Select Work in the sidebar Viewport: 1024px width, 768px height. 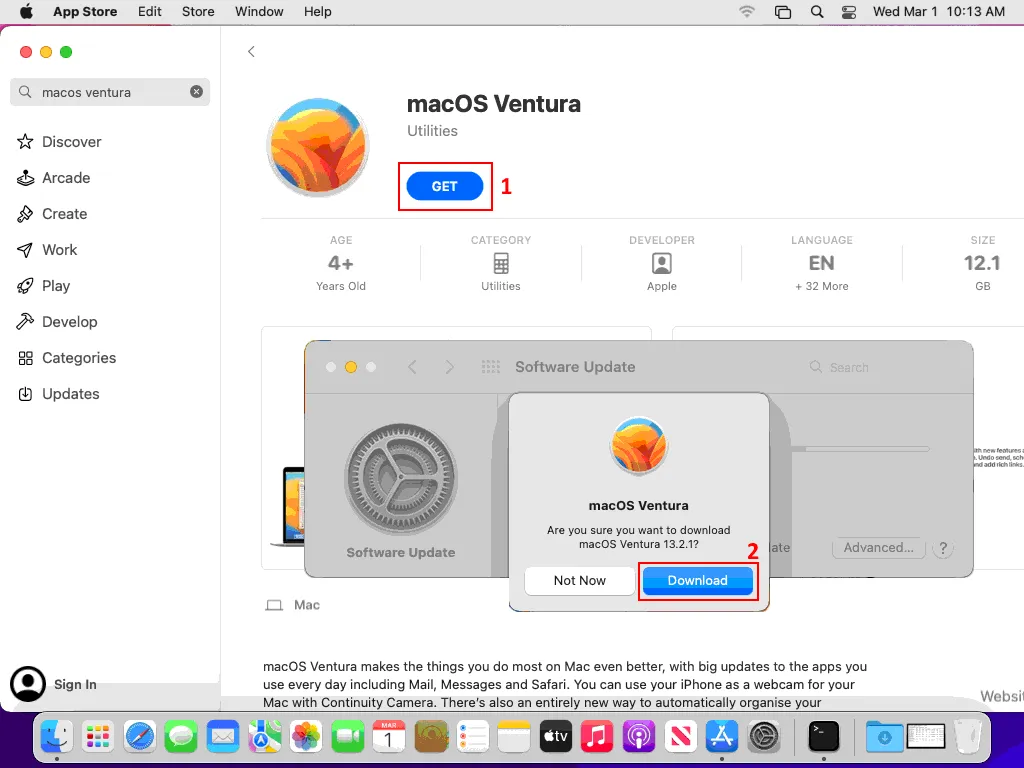[x=59, y=250]
